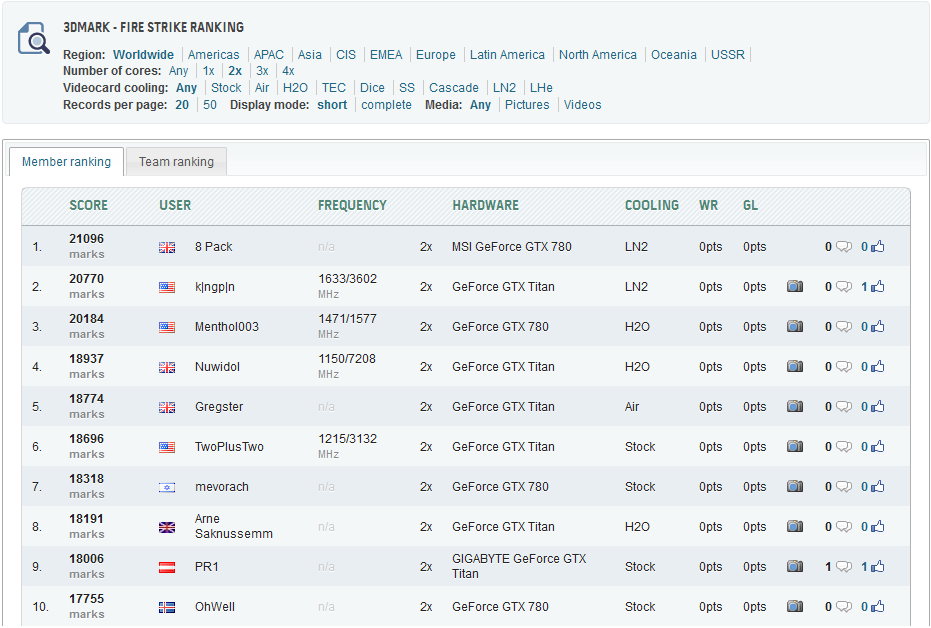Click the camera icon in Menthol003's row
The width and height of the screenshot is (931, 628).
795,327
